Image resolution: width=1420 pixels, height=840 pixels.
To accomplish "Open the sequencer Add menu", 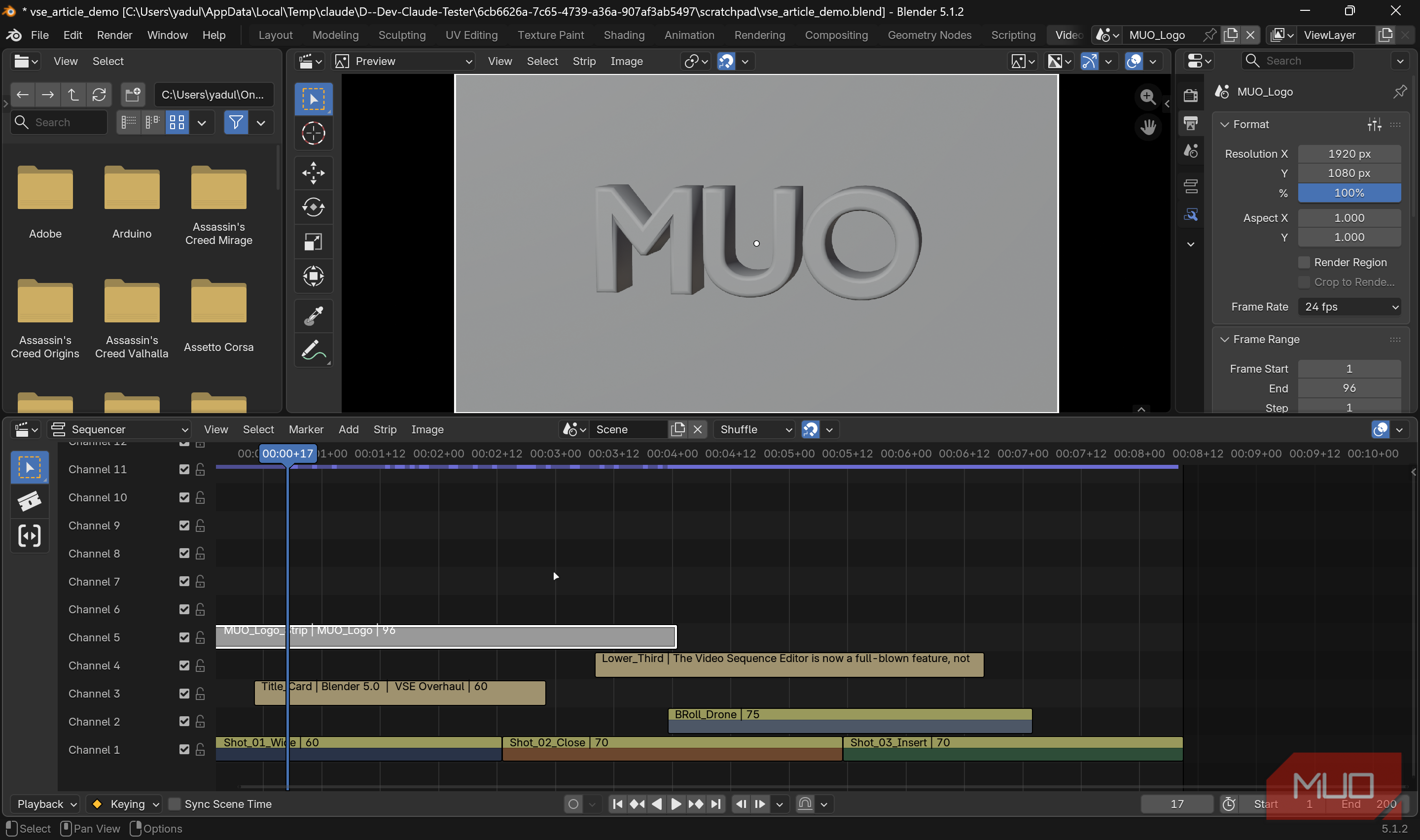I will tap(348, 430).
